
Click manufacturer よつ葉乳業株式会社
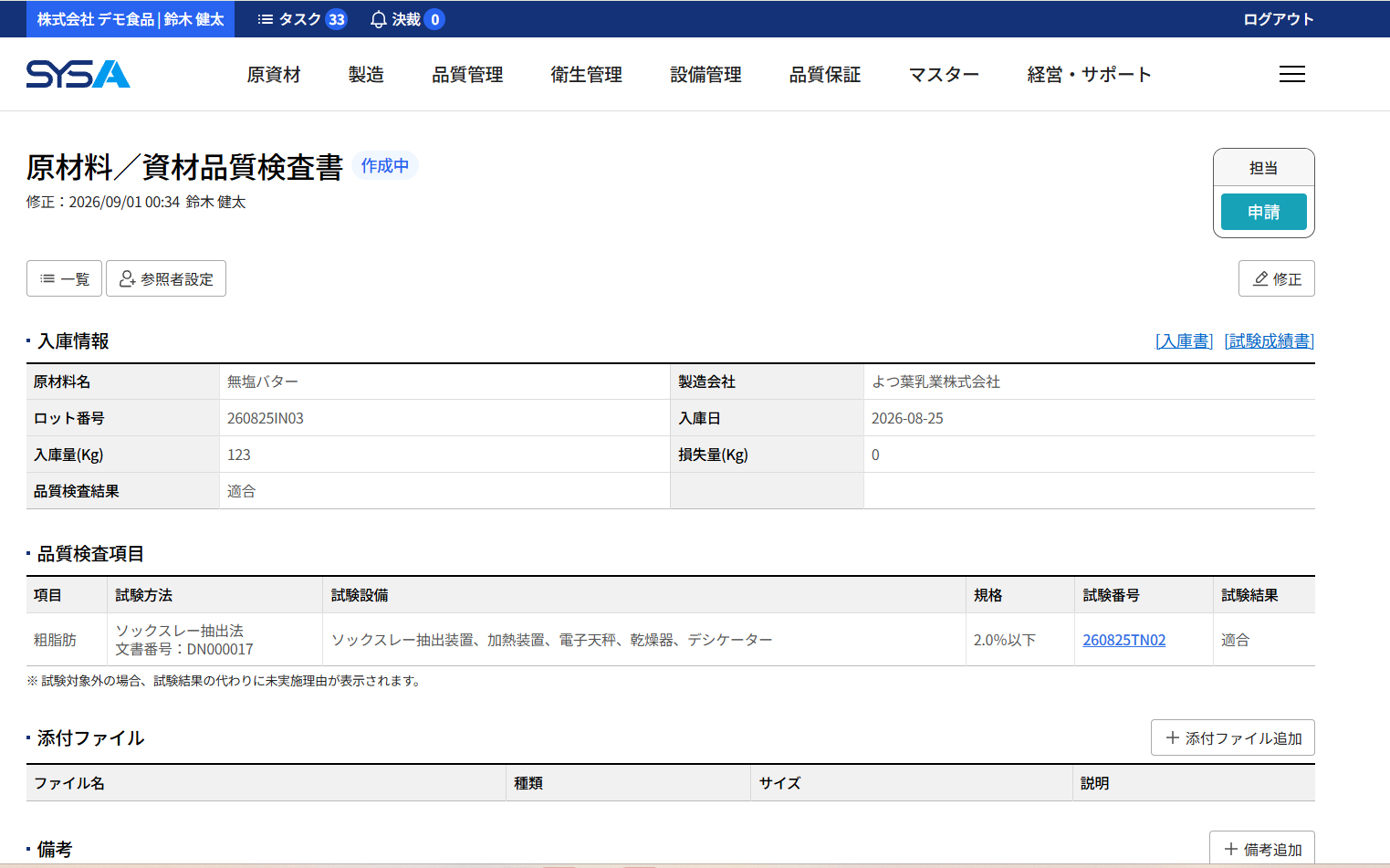pyautogui.click(x=936, y=382)
